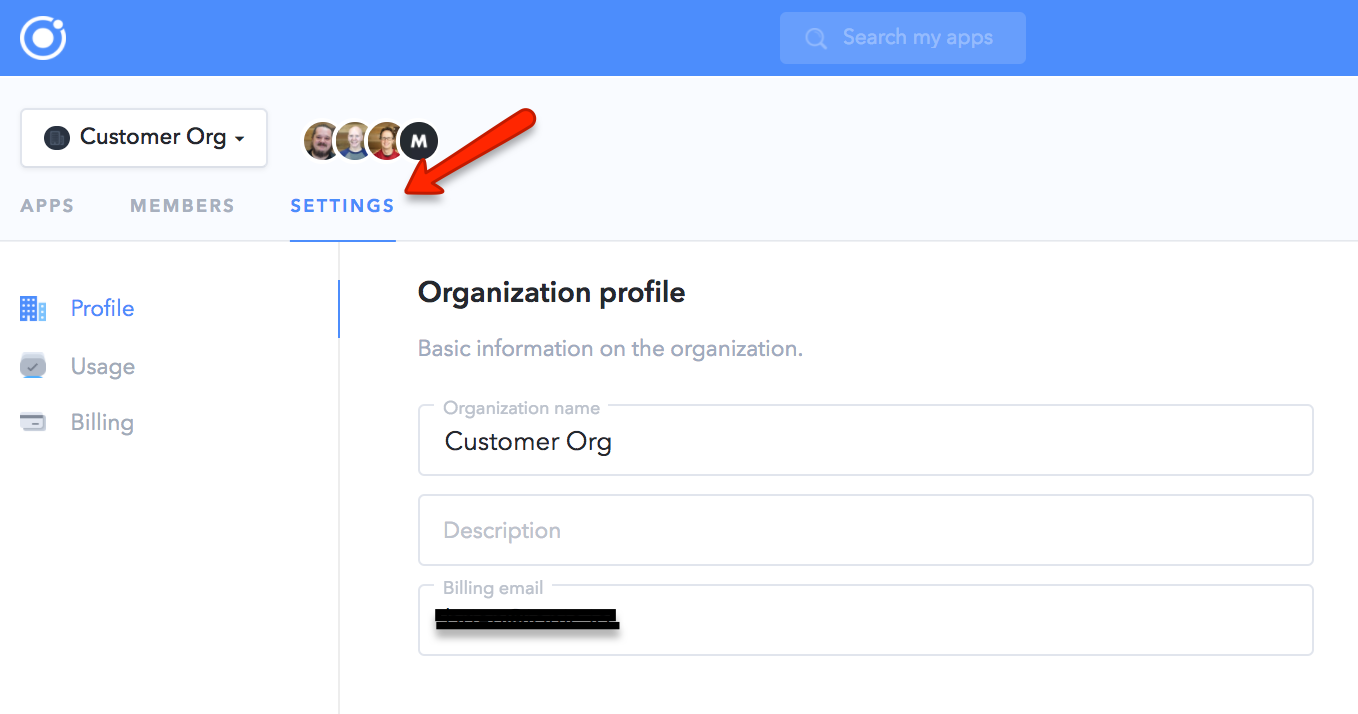Click the Profile building icon in sidebar
The height and width of the screenshot is (714, 1358).
(33, 309)
